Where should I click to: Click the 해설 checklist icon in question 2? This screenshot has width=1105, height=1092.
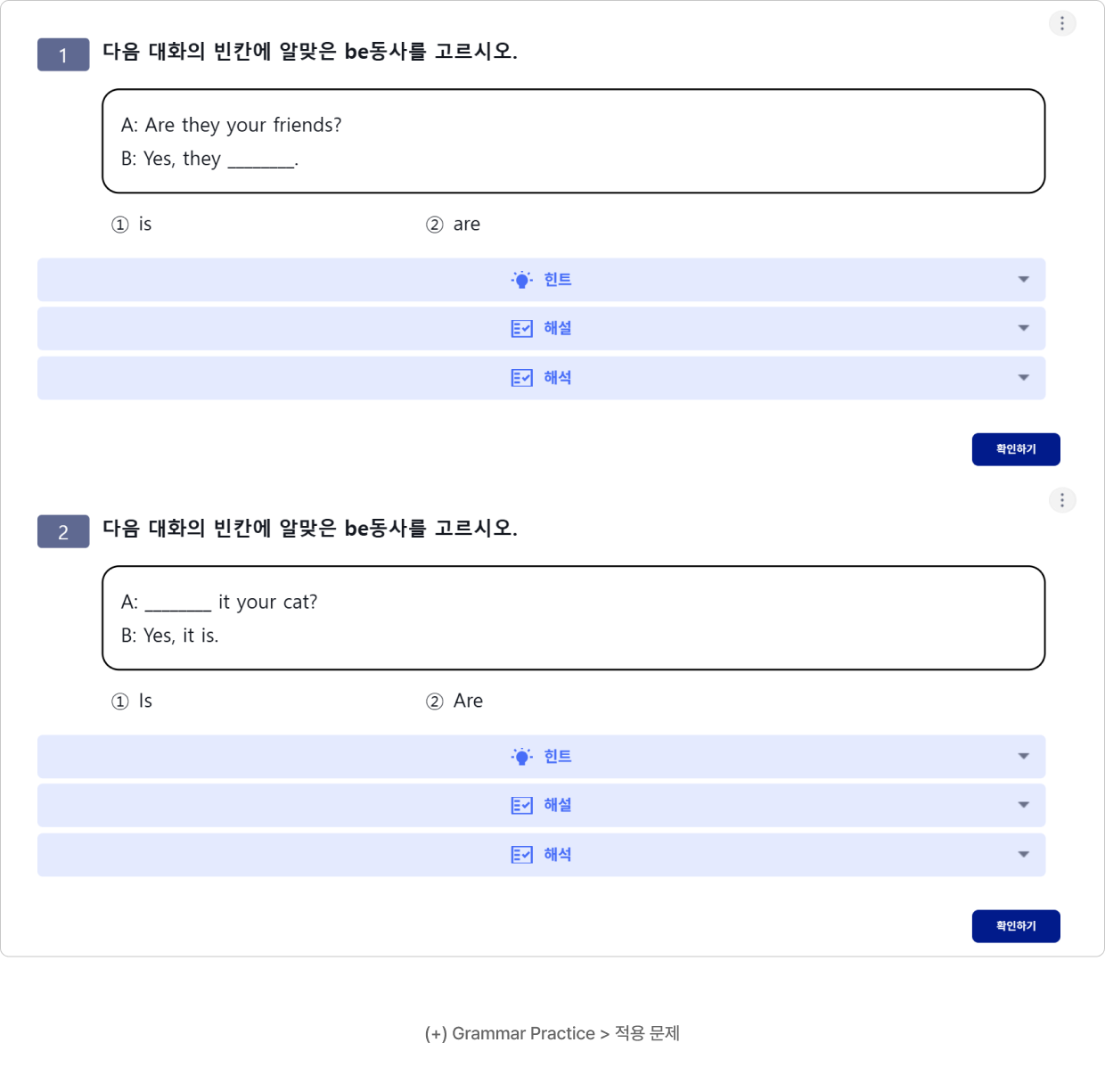click(x=522, y=806)
